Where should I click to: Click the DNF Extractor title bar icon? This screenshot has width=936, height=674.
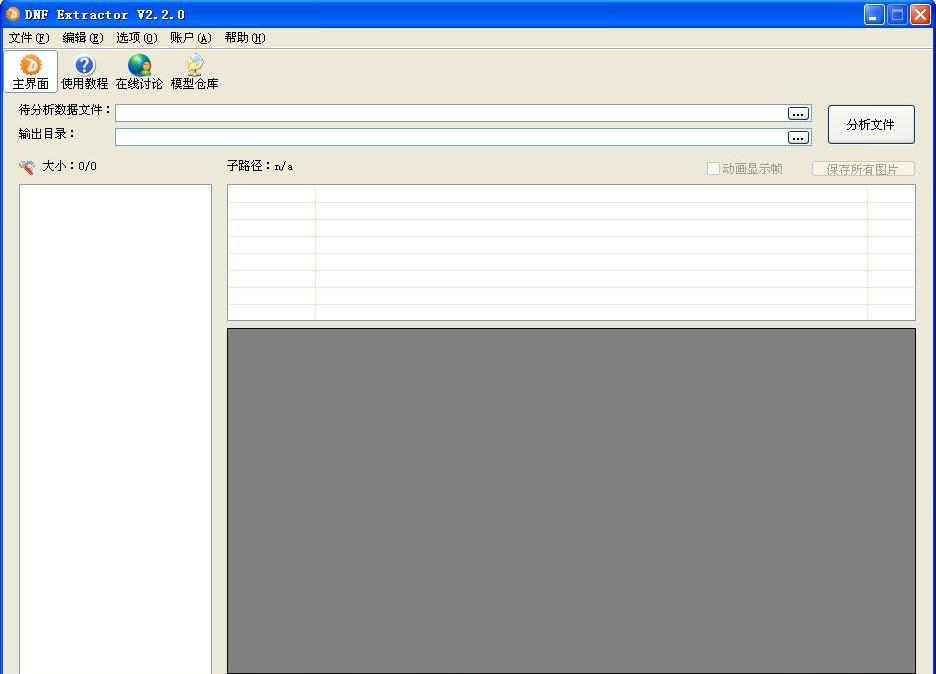pos(13,14)
